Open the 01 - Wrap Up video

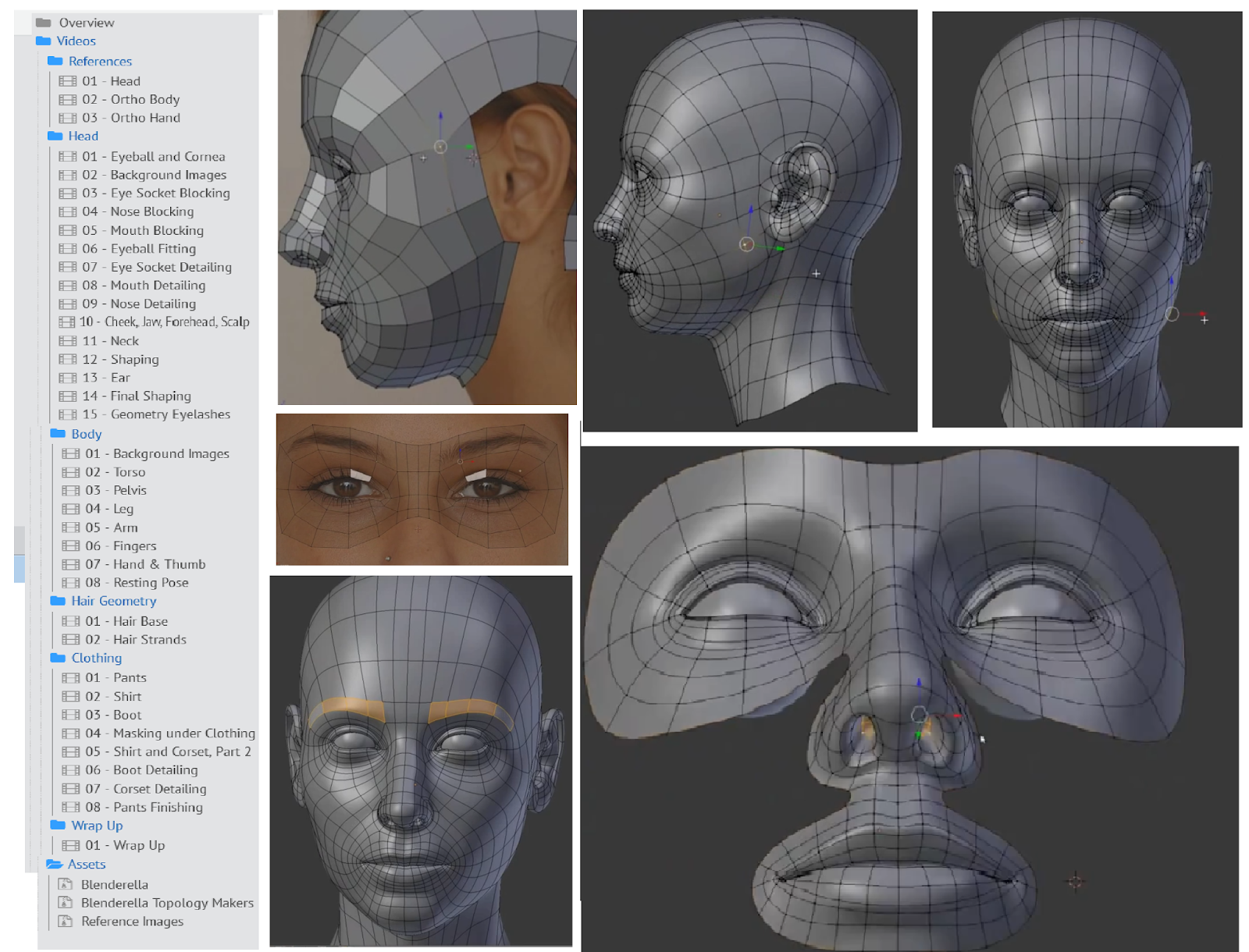125,845
